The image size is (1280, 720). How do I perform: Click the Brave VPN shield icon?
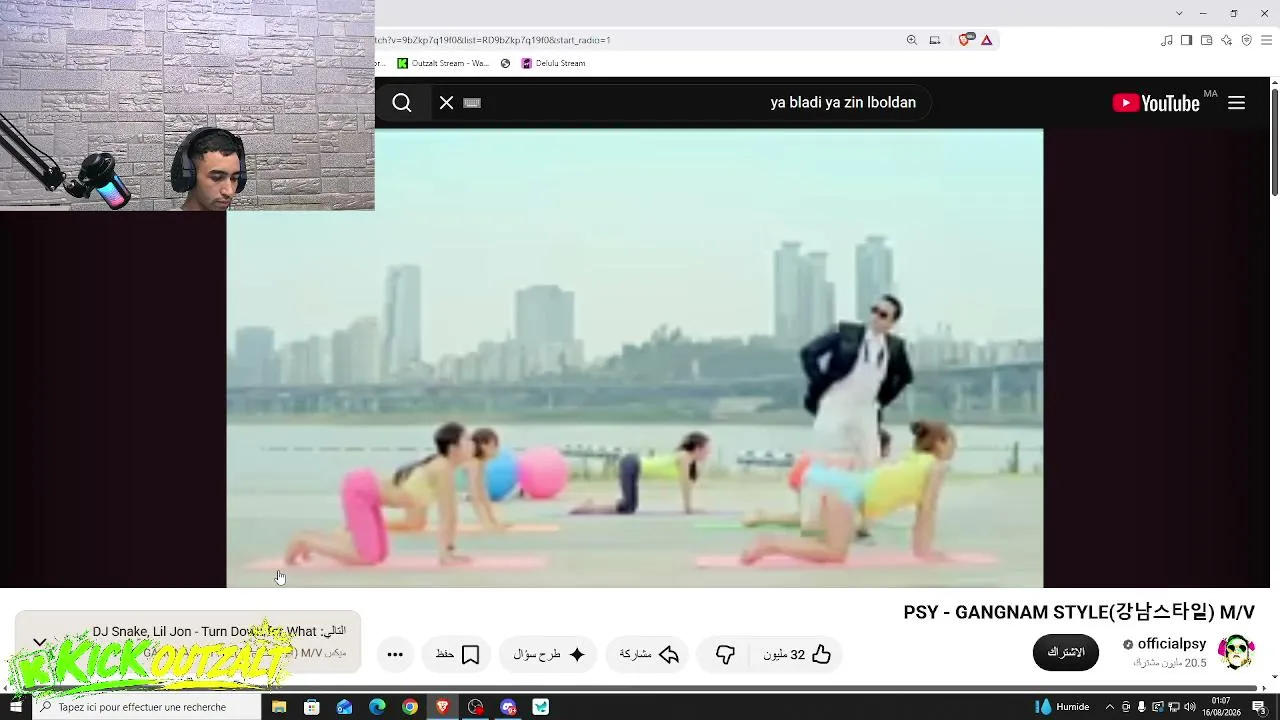pyautogui.click(x=1246, y=40)
